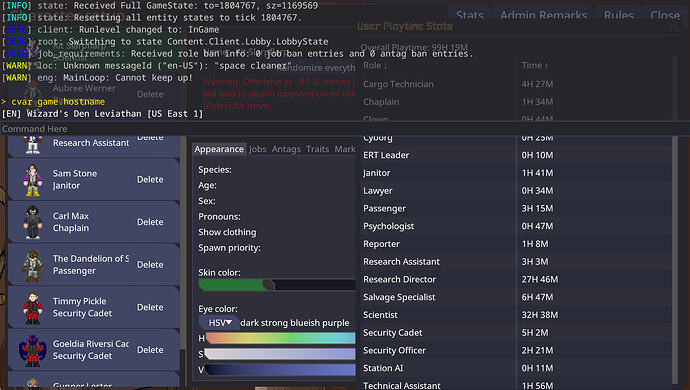Click the Technical Assistant playtime row

[517, 384]
